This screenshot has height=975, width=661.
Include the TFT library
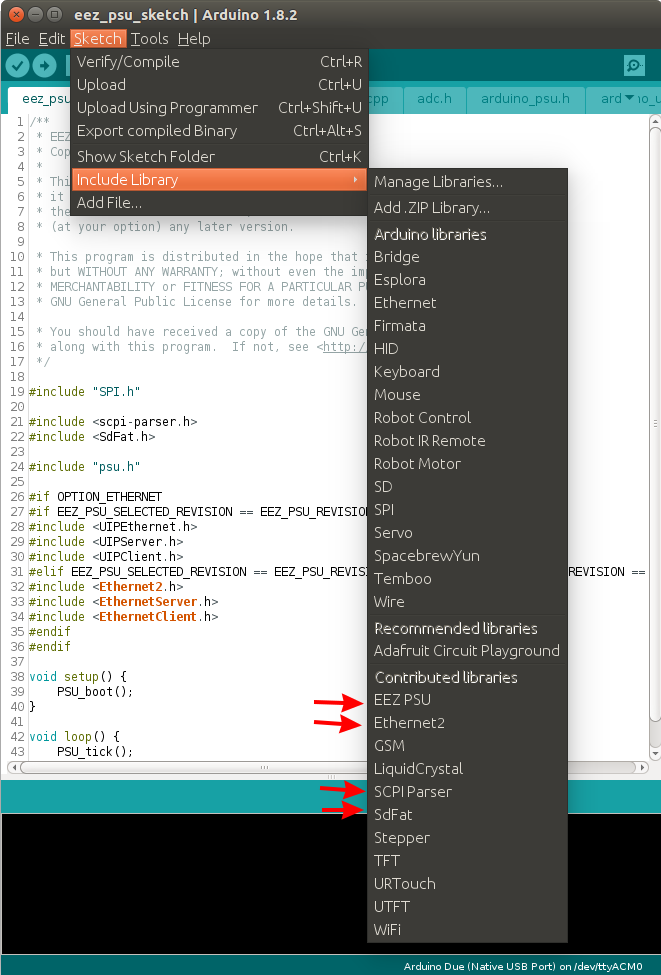click(468, 861)
